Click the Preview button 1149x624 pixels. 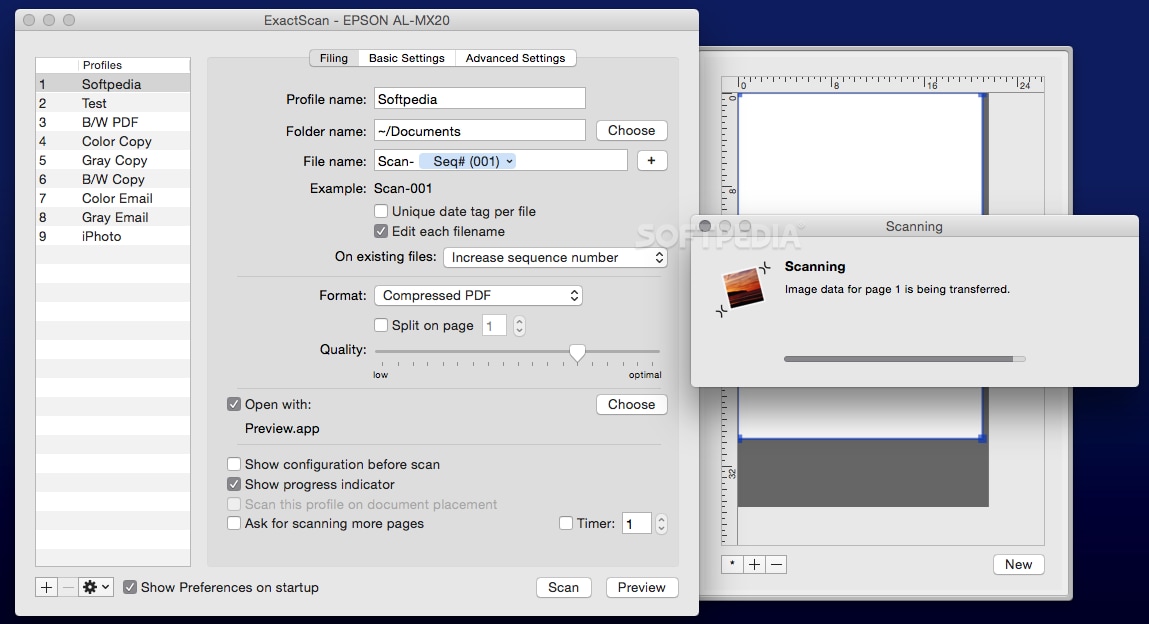(641, 587)
